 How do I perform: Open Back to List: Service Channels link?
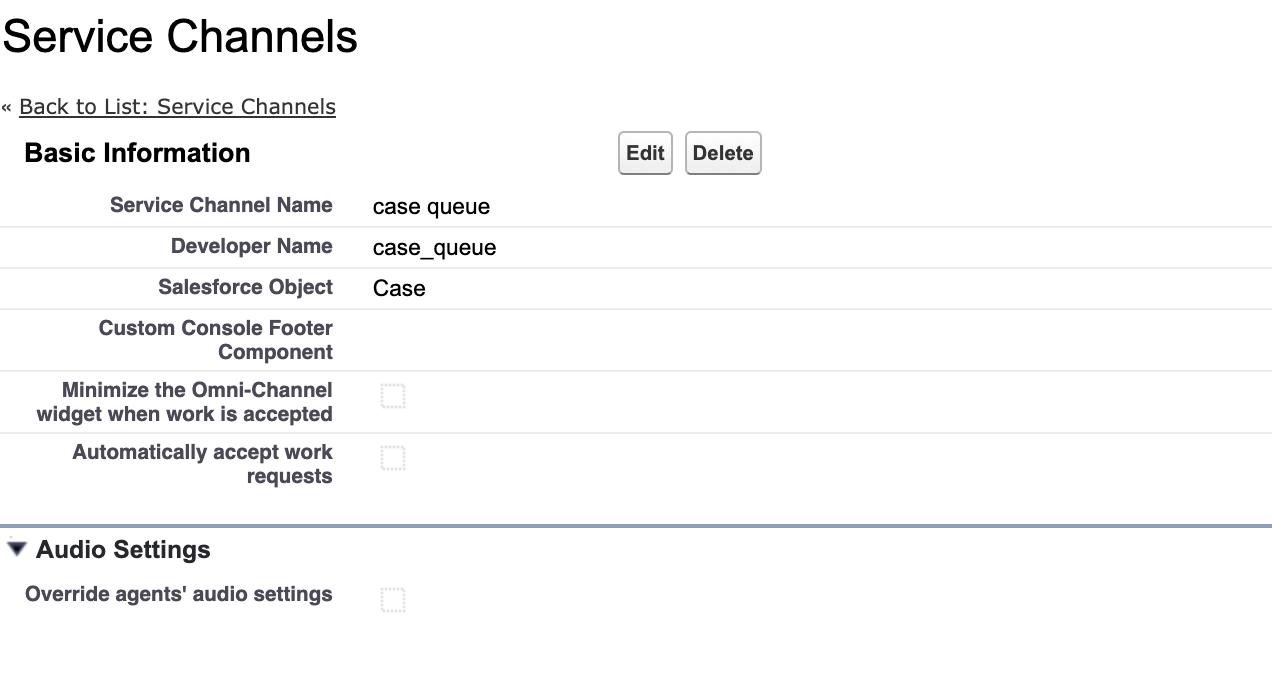click(177, 107)
